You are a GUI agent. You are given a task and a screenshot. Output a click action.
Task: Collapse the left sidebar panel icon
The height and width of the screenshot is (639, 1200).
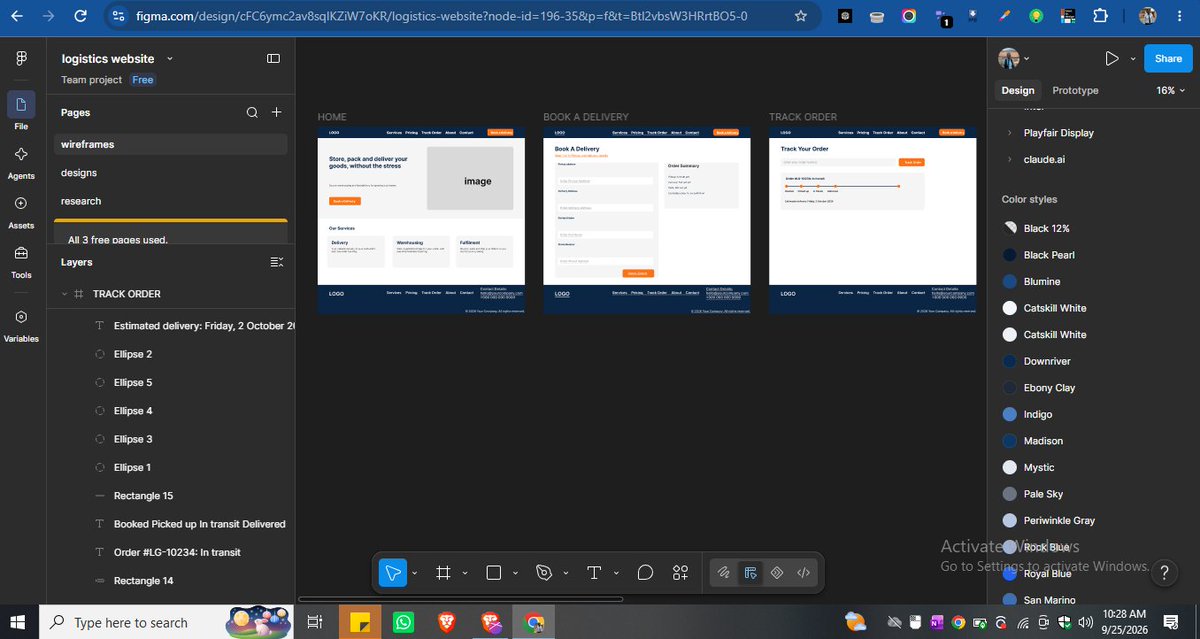pos(273,59)
